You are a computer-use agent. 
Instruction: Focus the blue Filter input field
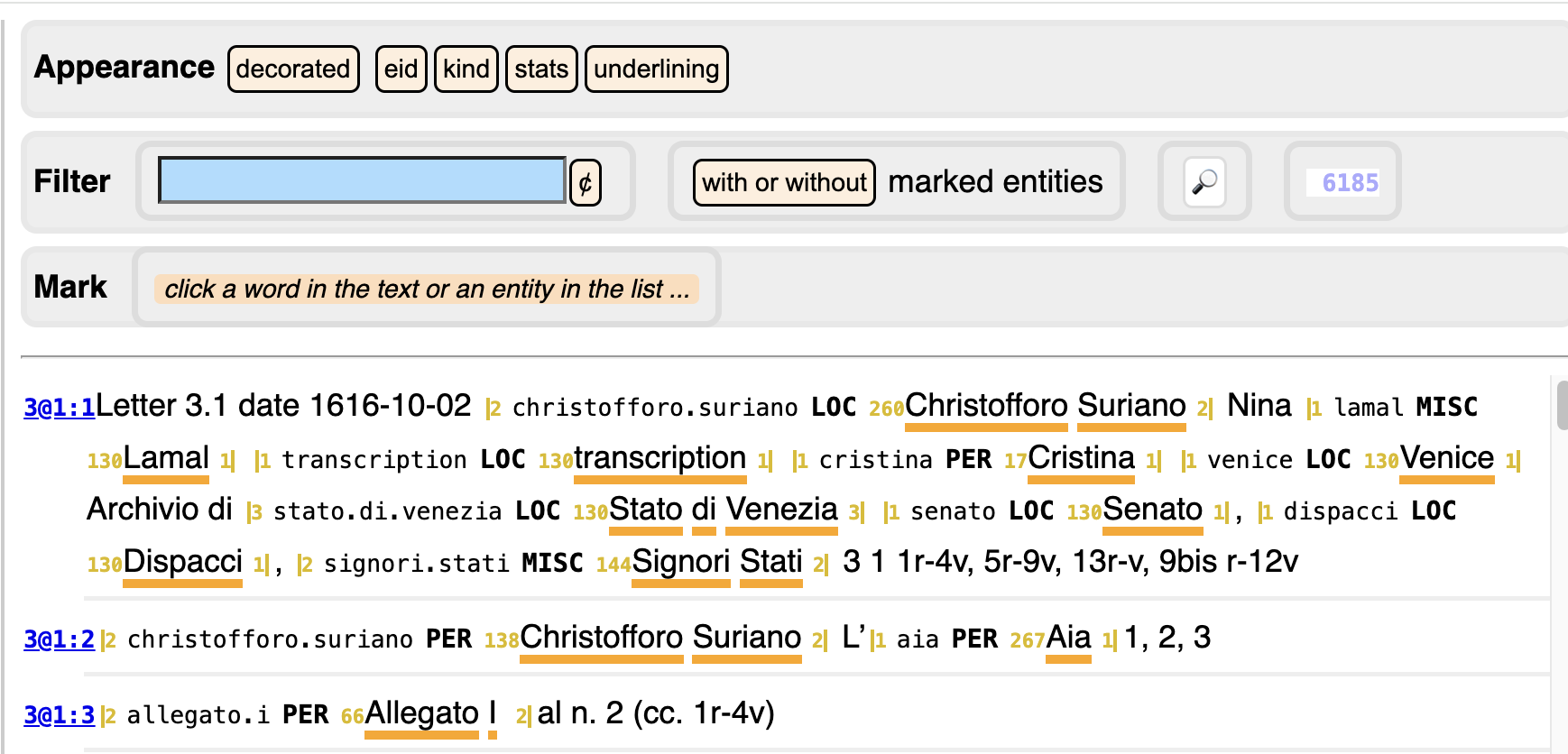pos(362,180)
